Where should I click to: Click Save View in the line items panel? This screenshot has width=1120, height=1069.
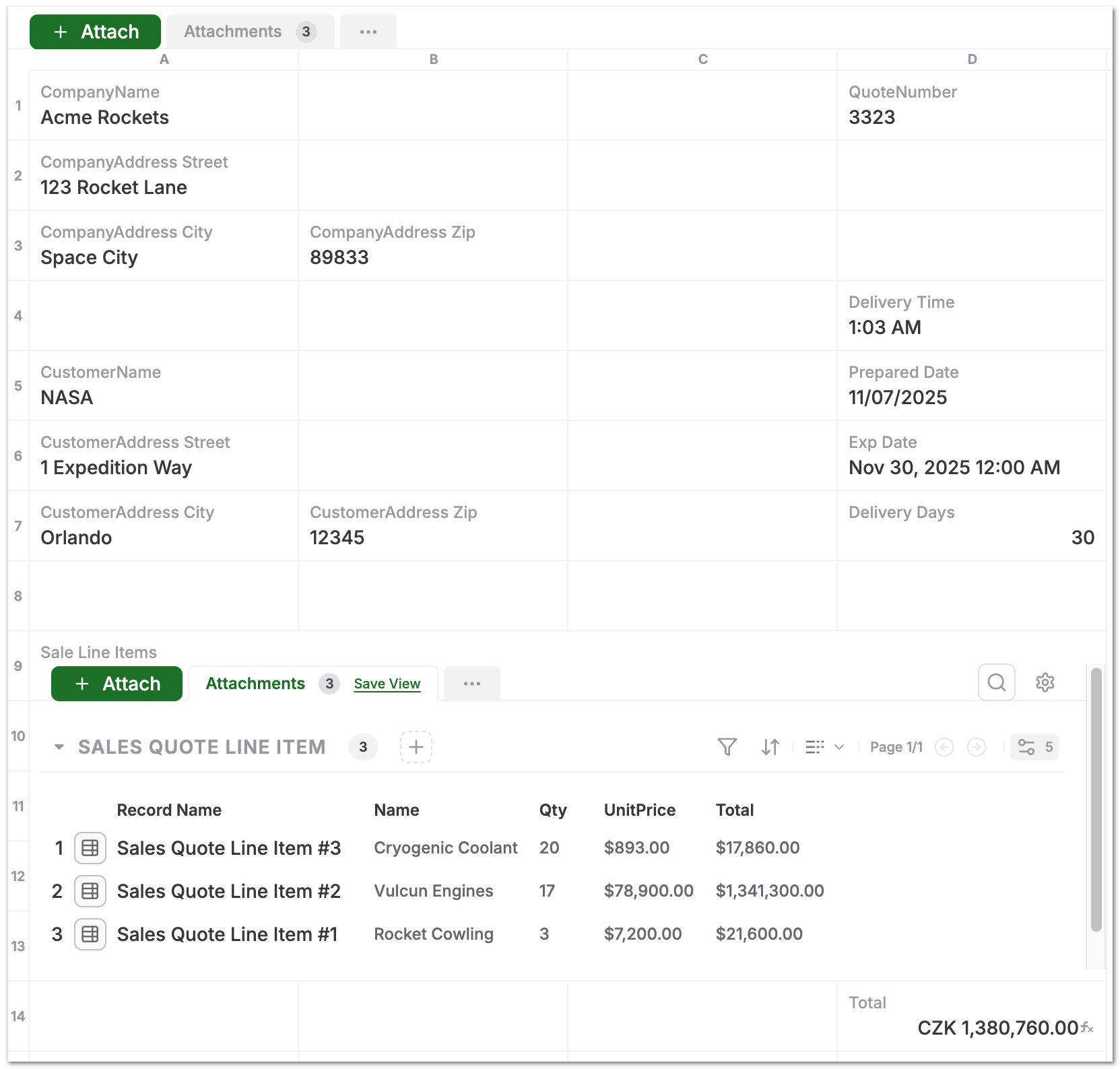pos(387,684)
